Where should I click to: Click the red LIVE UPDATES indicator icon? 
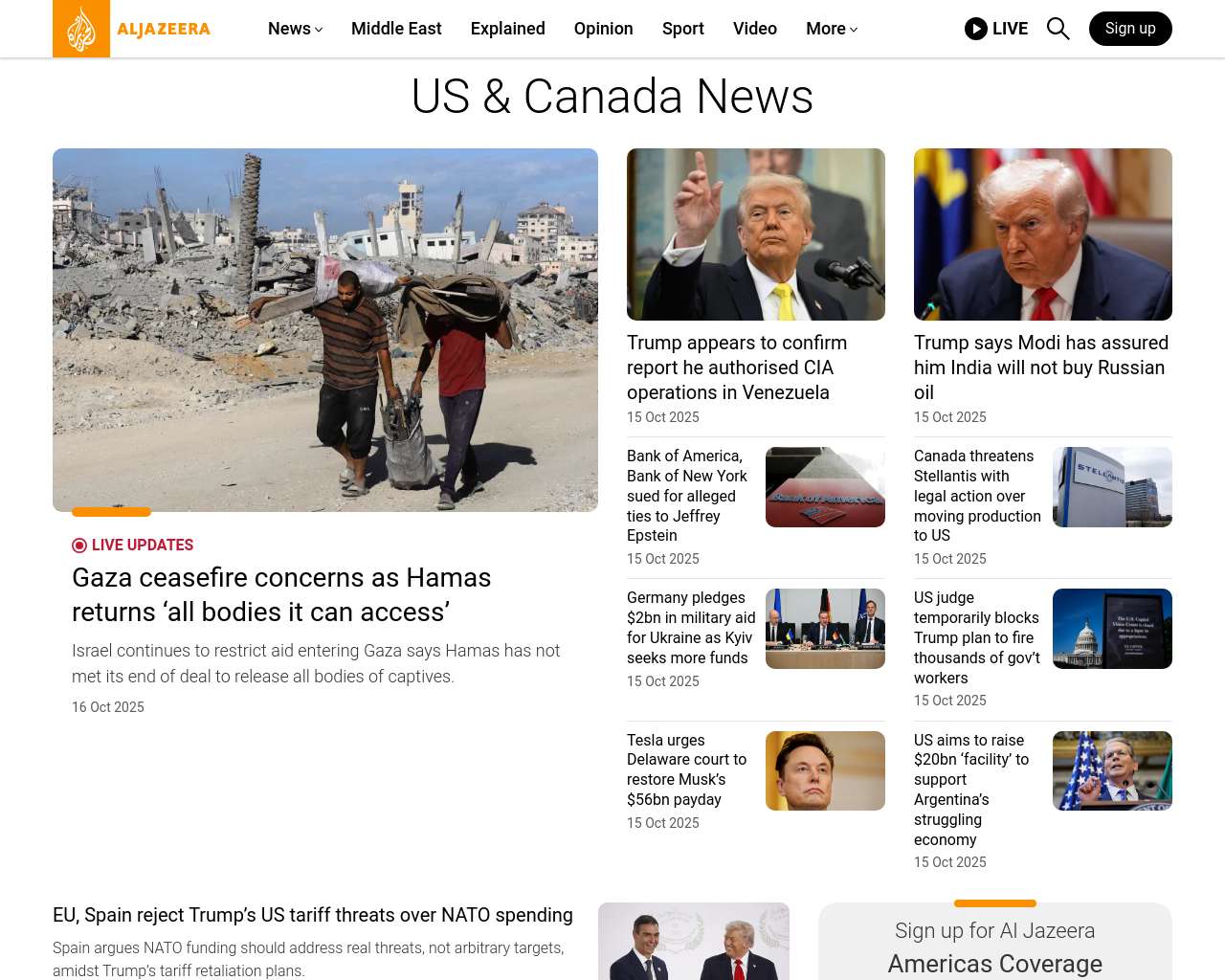point(79,546)
